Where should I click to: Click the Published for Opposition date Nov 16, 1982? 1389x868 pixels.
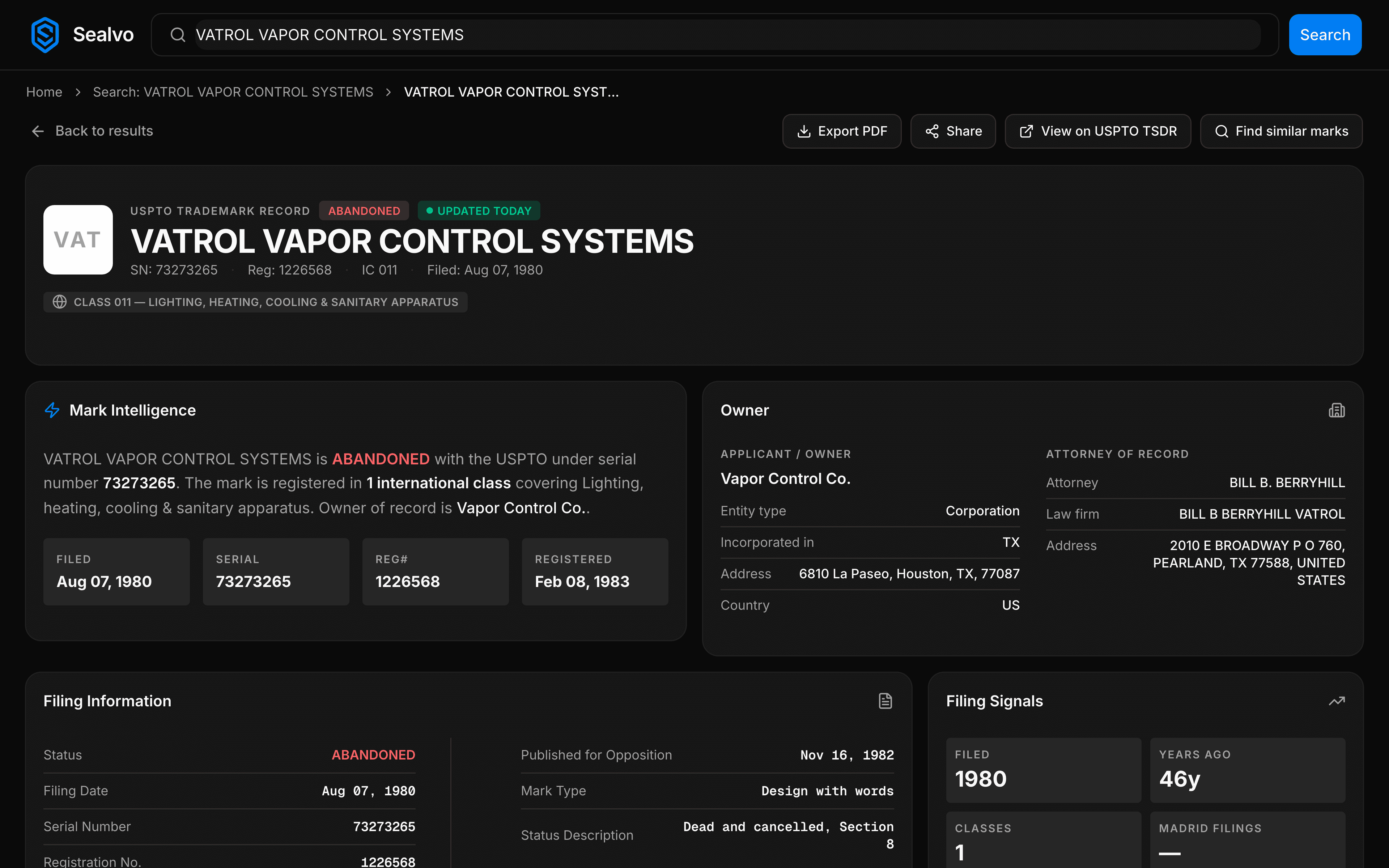(847, 755)
